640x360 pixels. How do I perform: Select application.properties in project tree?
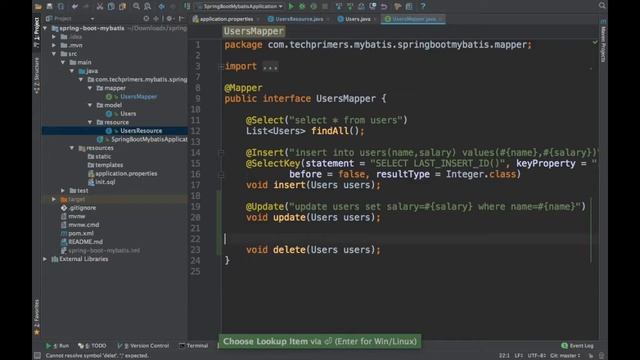point(126,173)
